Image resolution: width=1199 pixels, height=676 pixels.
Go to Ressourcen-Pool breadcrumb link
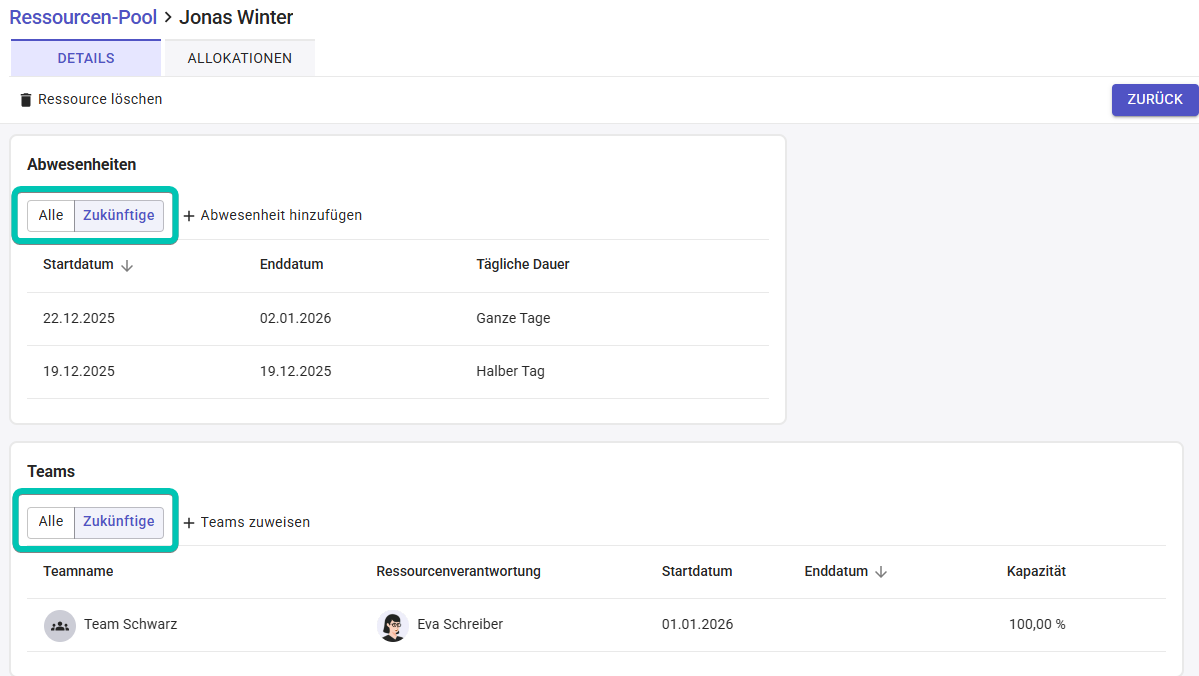point(83,17)
